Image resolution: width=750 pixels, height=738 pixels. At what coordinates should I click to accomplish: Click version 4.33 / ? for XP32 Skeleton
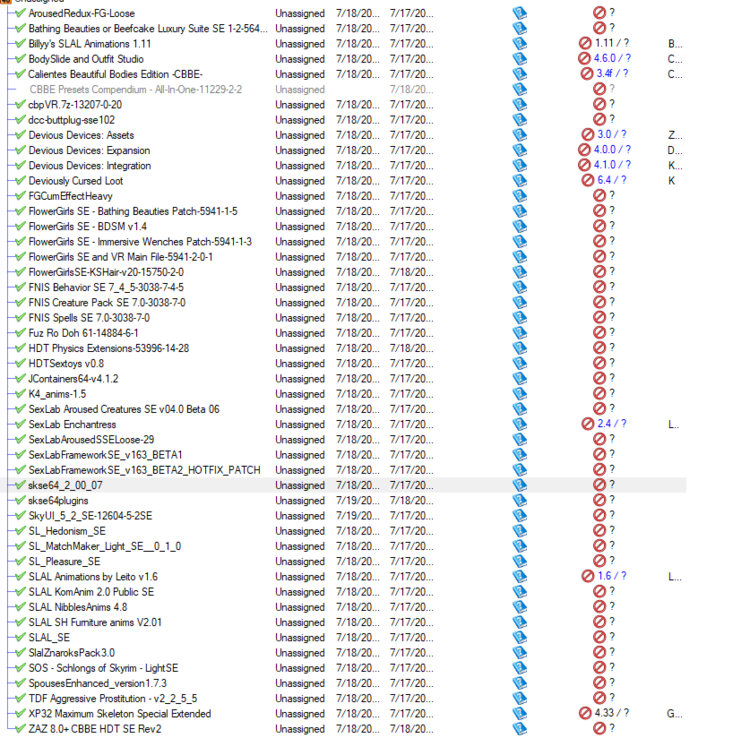pos(612,713)
